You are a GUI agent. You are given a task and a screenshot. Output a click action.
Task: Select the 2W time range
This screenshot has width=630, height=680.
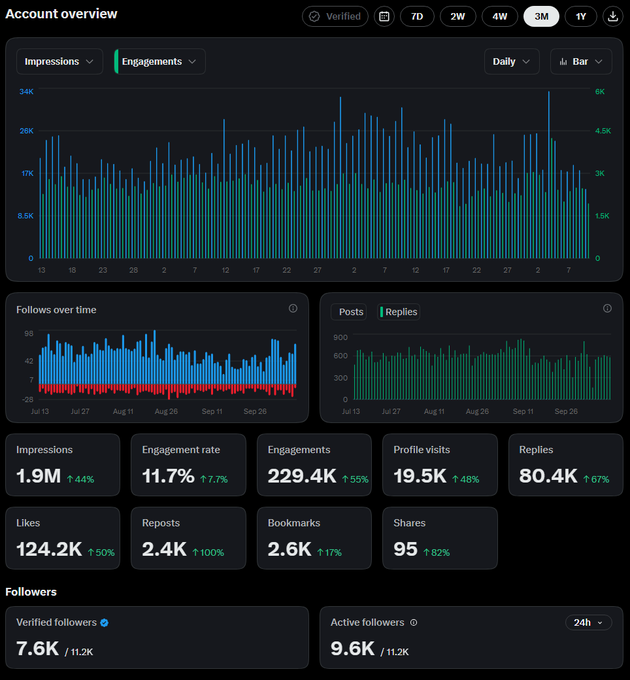tap(457, 16)
